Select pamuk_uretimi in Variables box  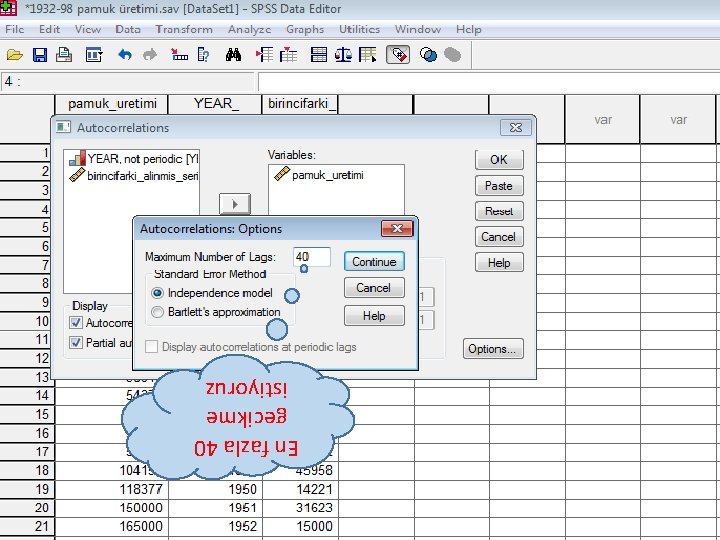tap(319, 174)
